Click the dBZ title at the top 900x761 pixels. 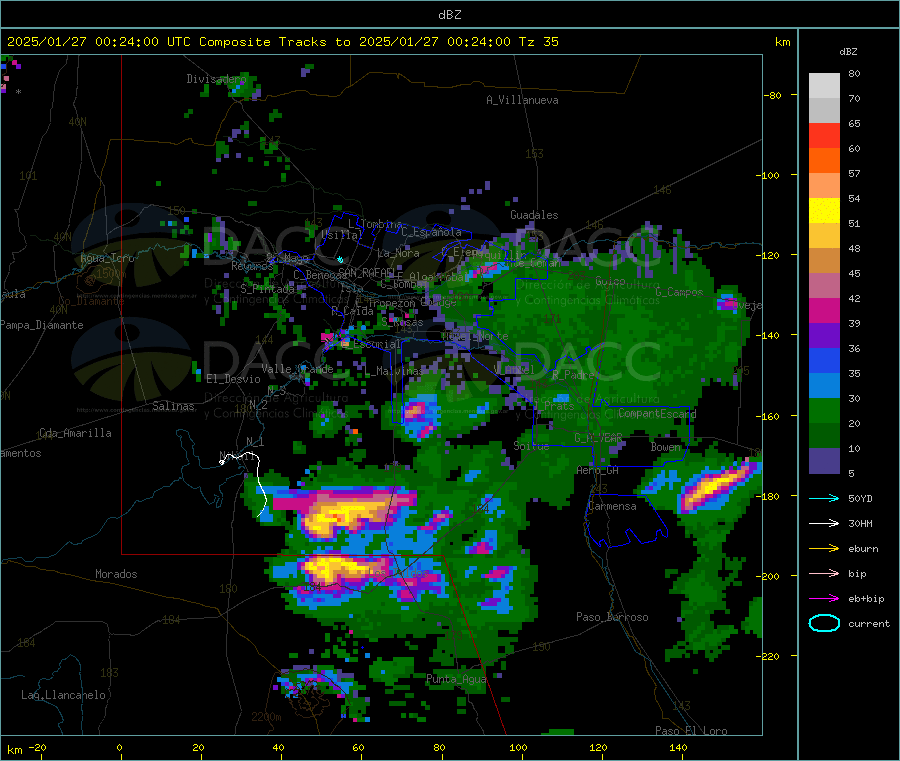click(449, 14)
